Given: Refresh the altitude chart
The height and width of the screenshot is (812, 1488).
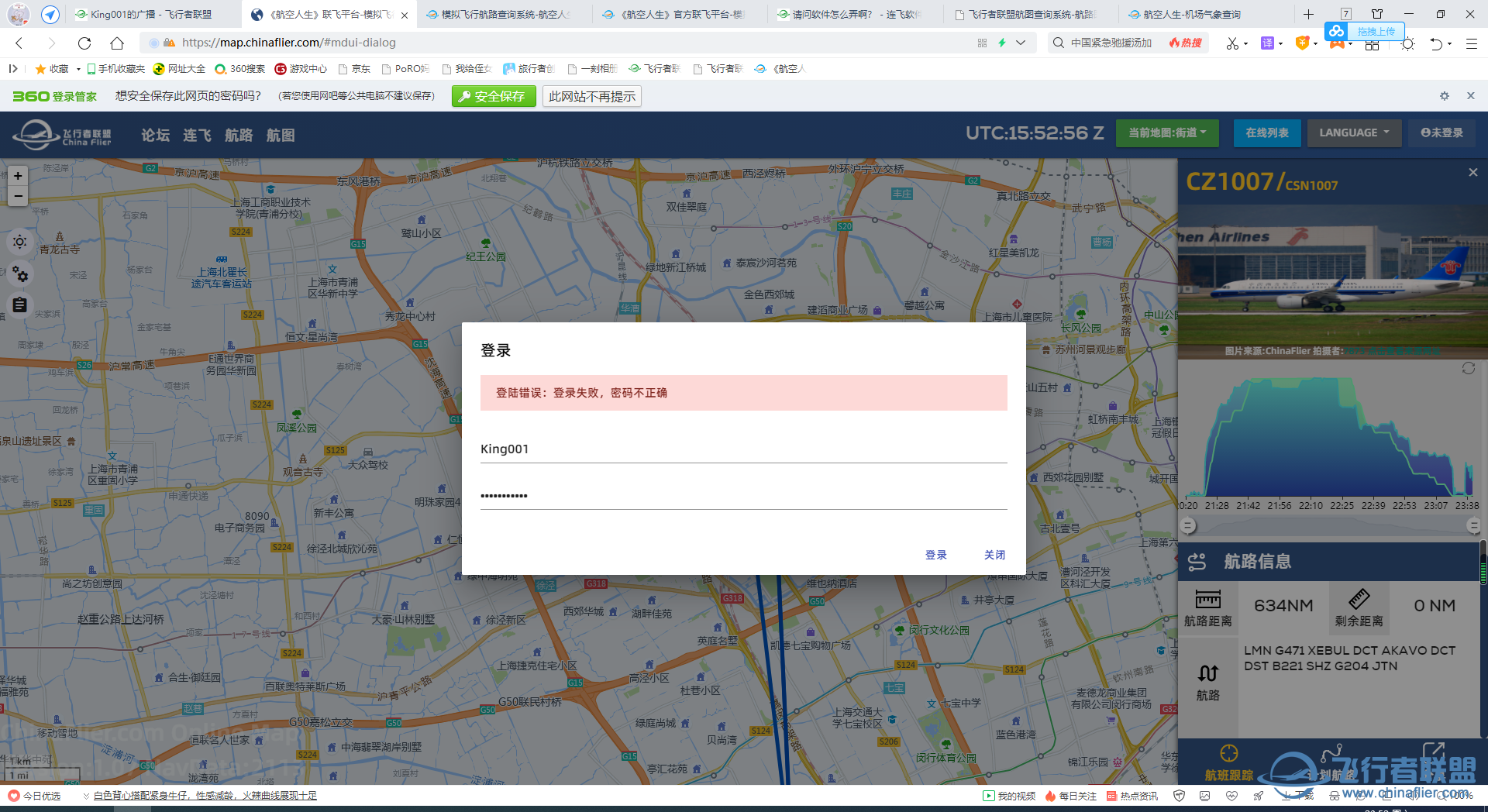Looking at the screenshot, I should tap(1468, 368).
